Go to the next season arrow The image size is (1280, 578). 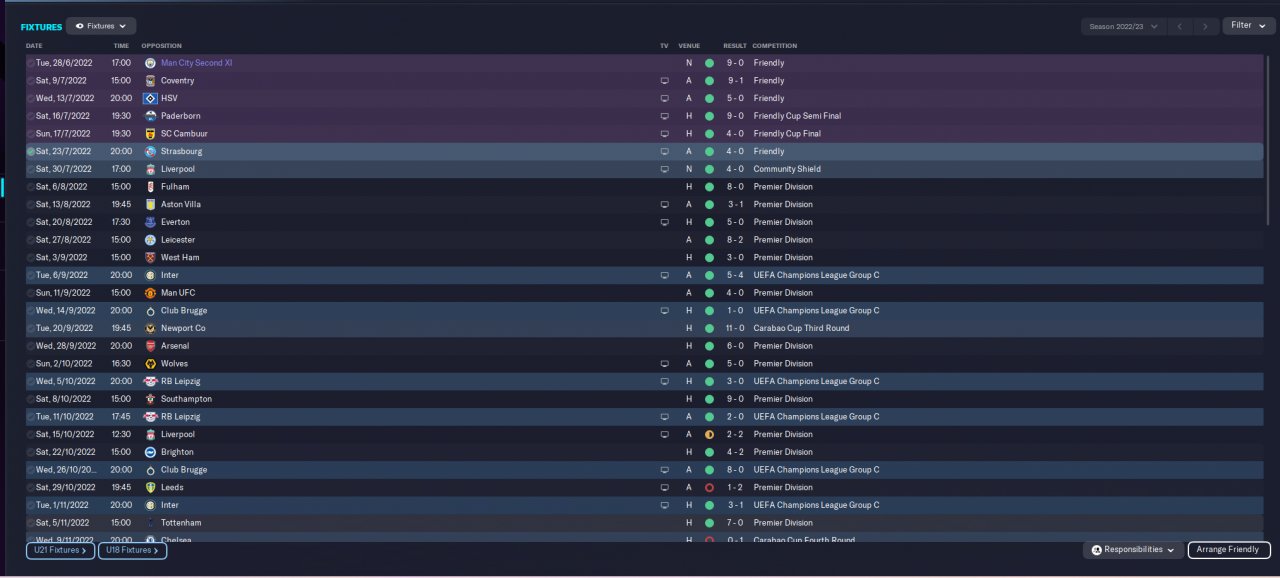(x=1206, y=26)
